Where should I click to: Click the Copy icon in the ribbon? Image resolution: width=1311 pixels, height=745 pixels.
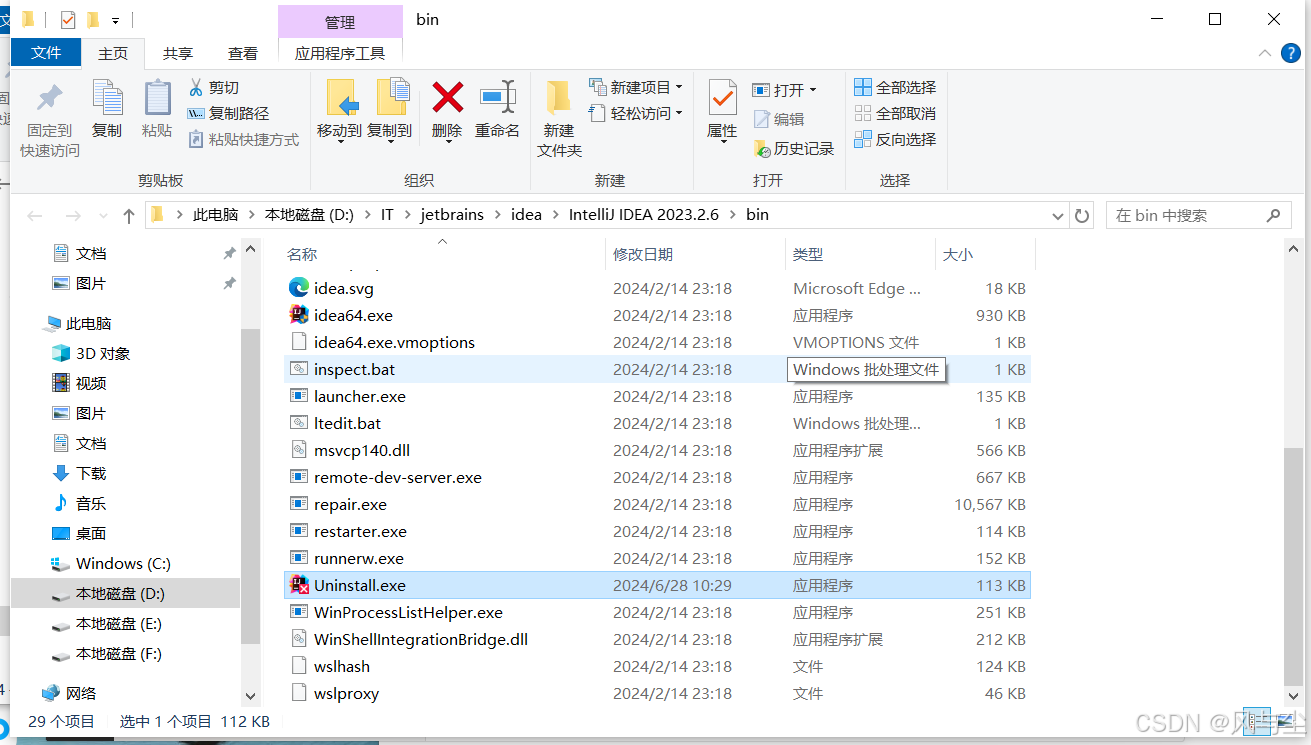coord(107,100)
